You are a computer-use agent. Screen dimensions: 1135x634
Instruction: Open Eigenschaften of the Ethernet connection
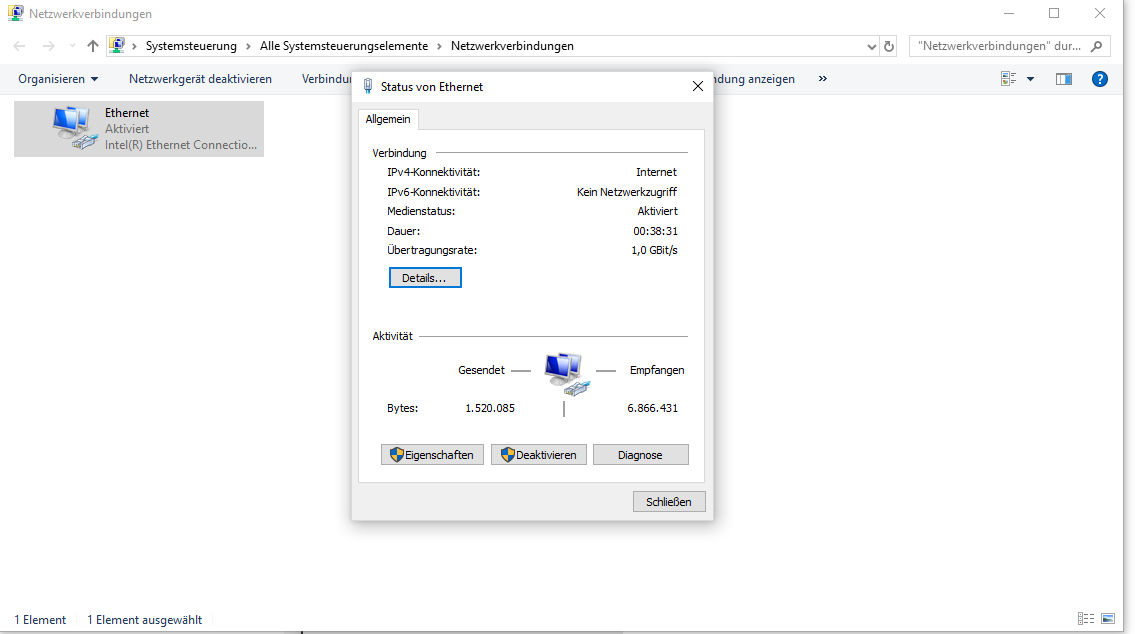432,455
